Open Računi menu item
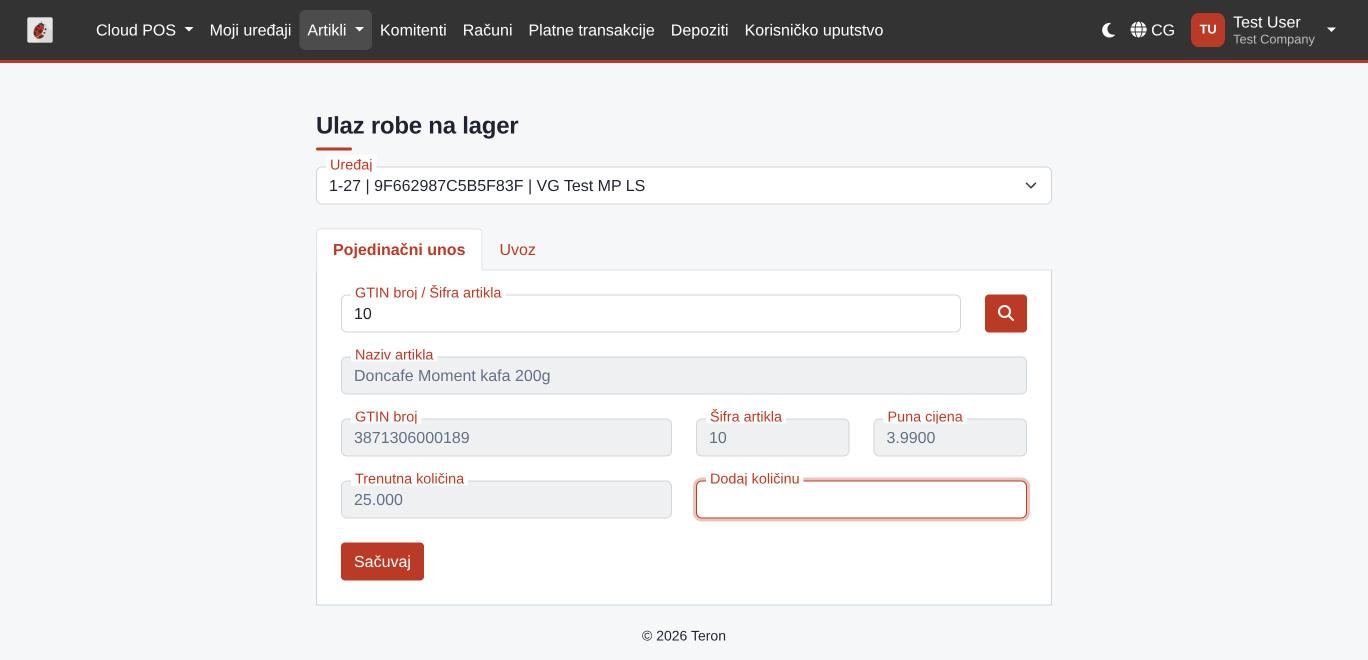The width and height of the screenshot is (1368, 660). (x=487, y=30)
